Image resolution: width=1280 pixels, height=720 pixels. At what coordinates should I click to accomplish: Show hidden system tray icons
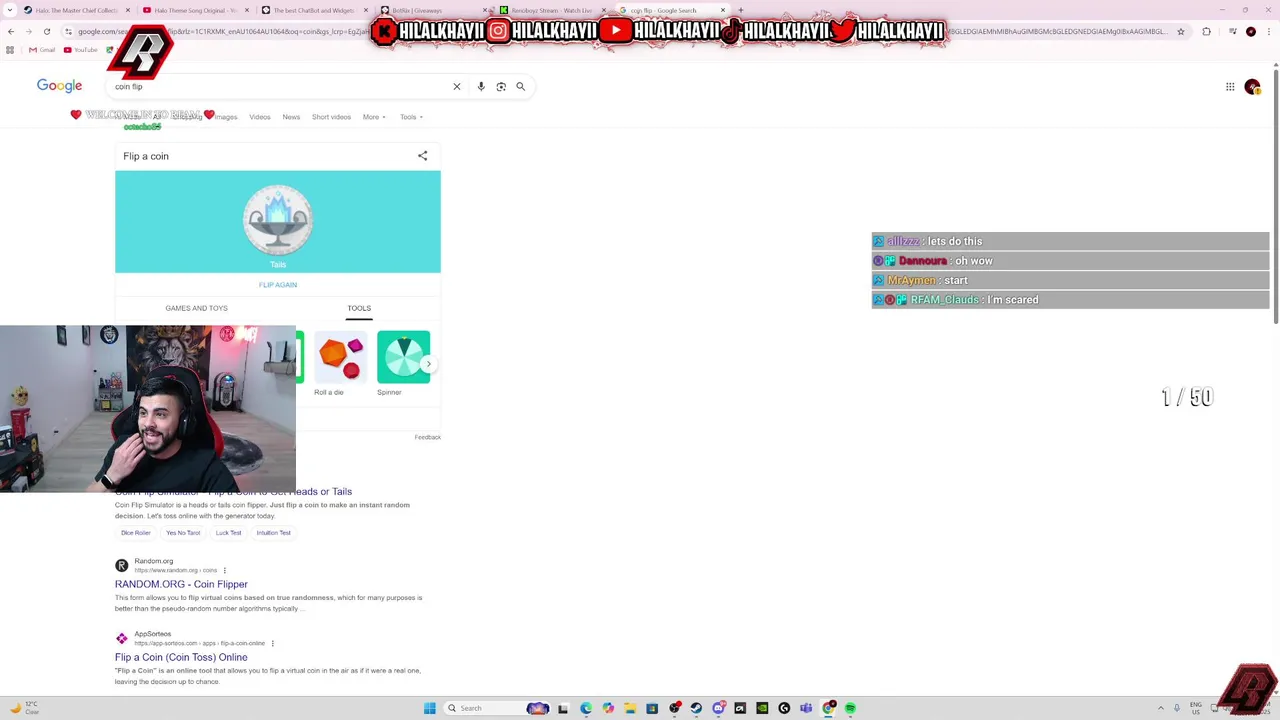click(1161, 708)
